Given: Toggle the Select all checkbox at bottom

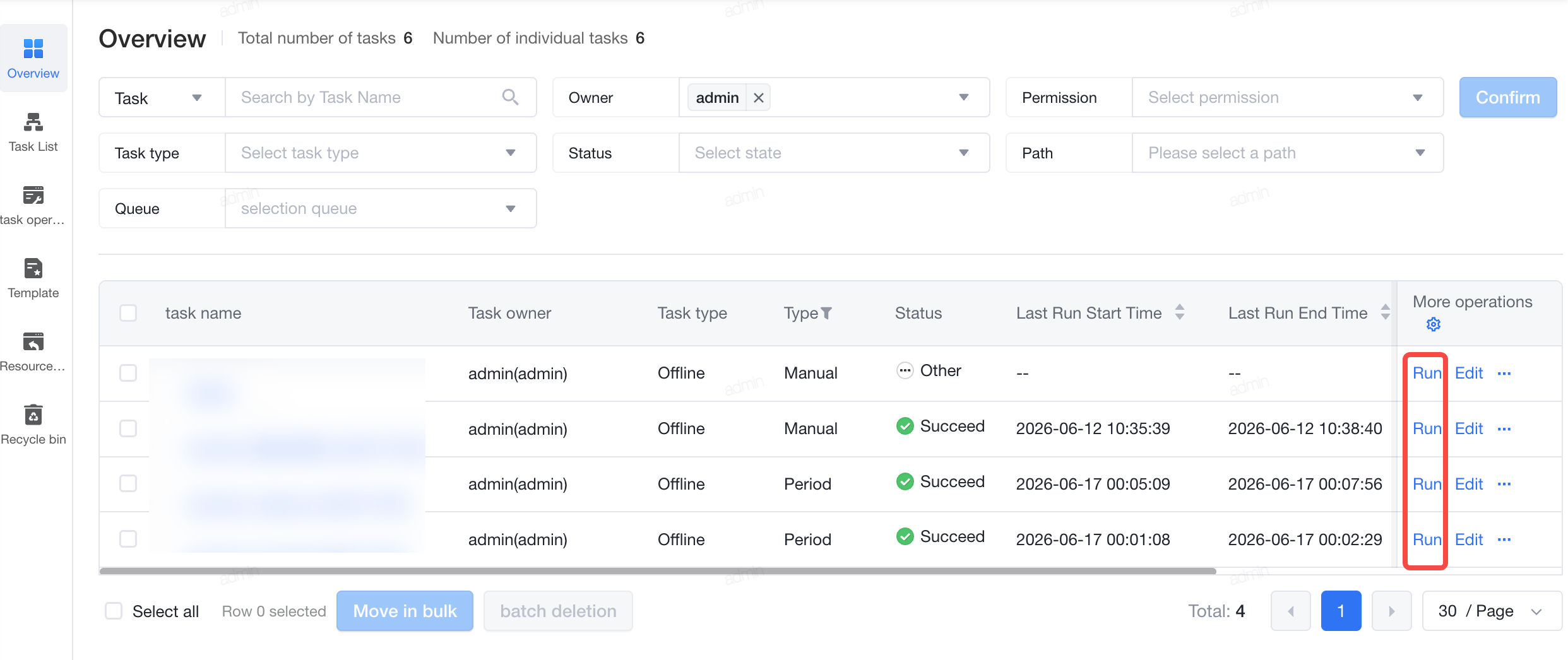Looking at the screenshot, I should tap(114, 611).
